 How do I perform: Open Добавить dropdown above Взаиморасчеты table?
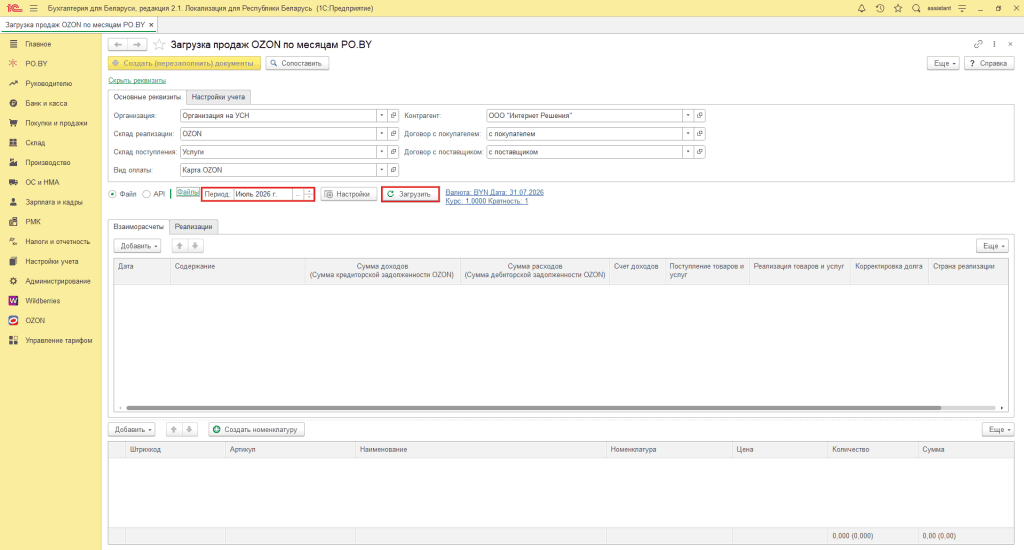pos(137,246)
